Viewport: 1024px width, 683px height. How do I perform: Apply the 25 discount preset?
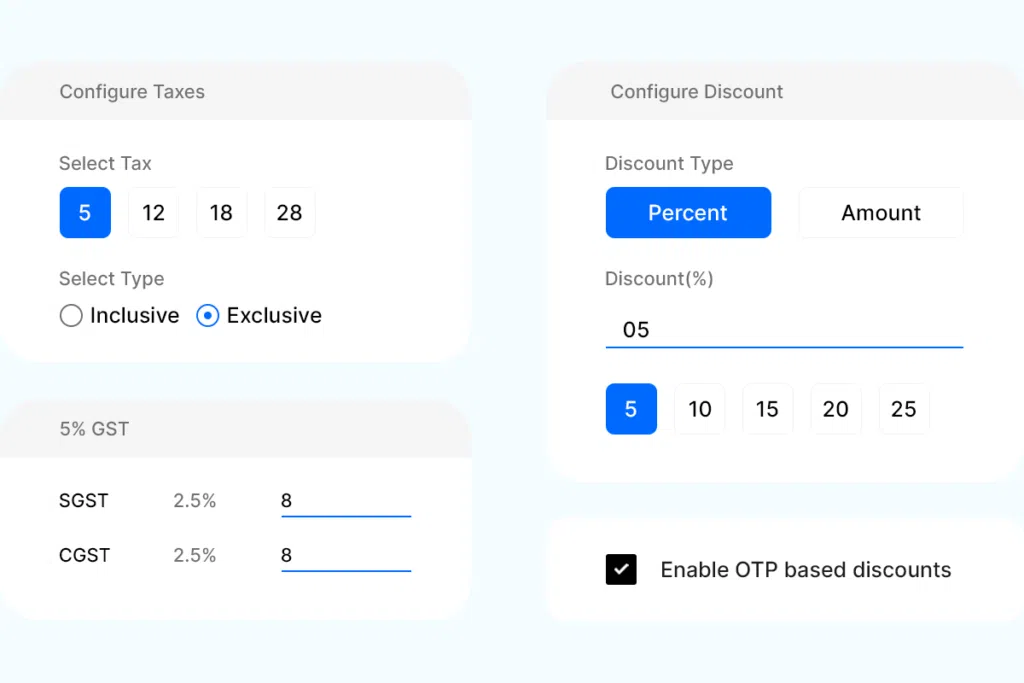tap(903, 409)
